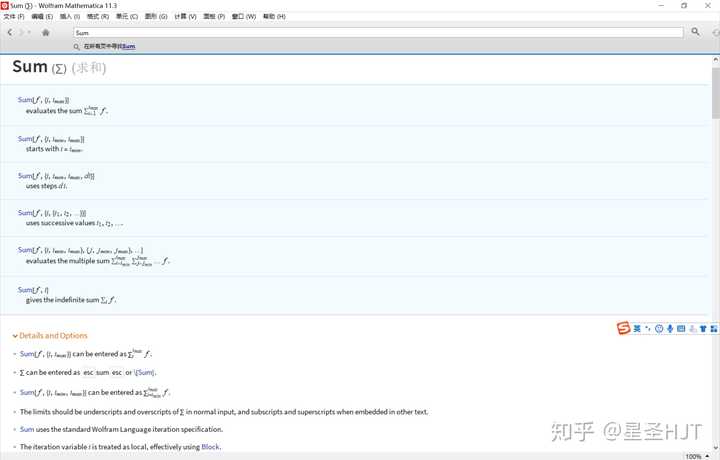Click the vertical scrollbar thumb
Image resolution: width=720 pixels, height=460 pixels.
(715, 93)
